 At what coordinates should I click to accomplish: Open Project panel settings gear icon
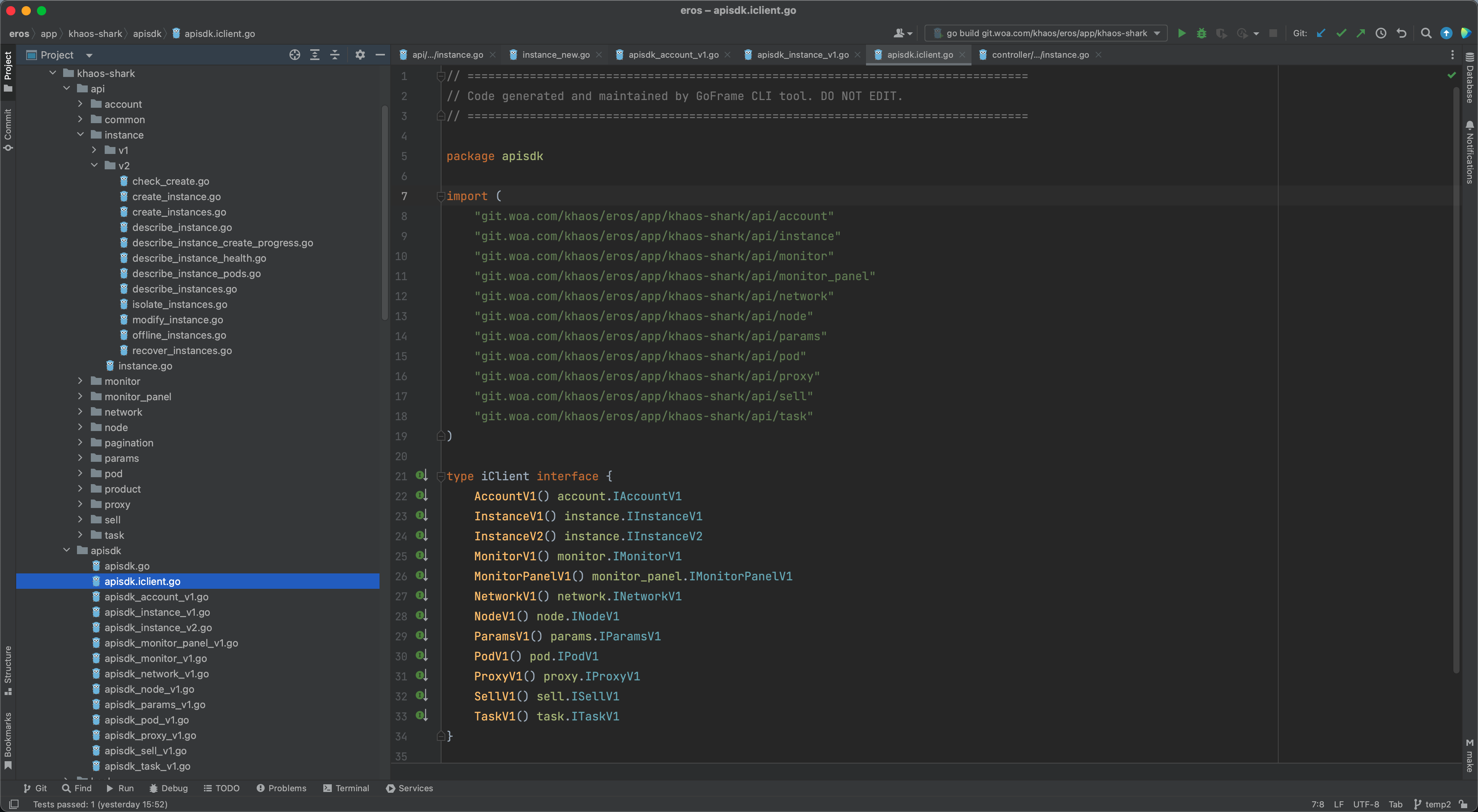click(360, 55)
